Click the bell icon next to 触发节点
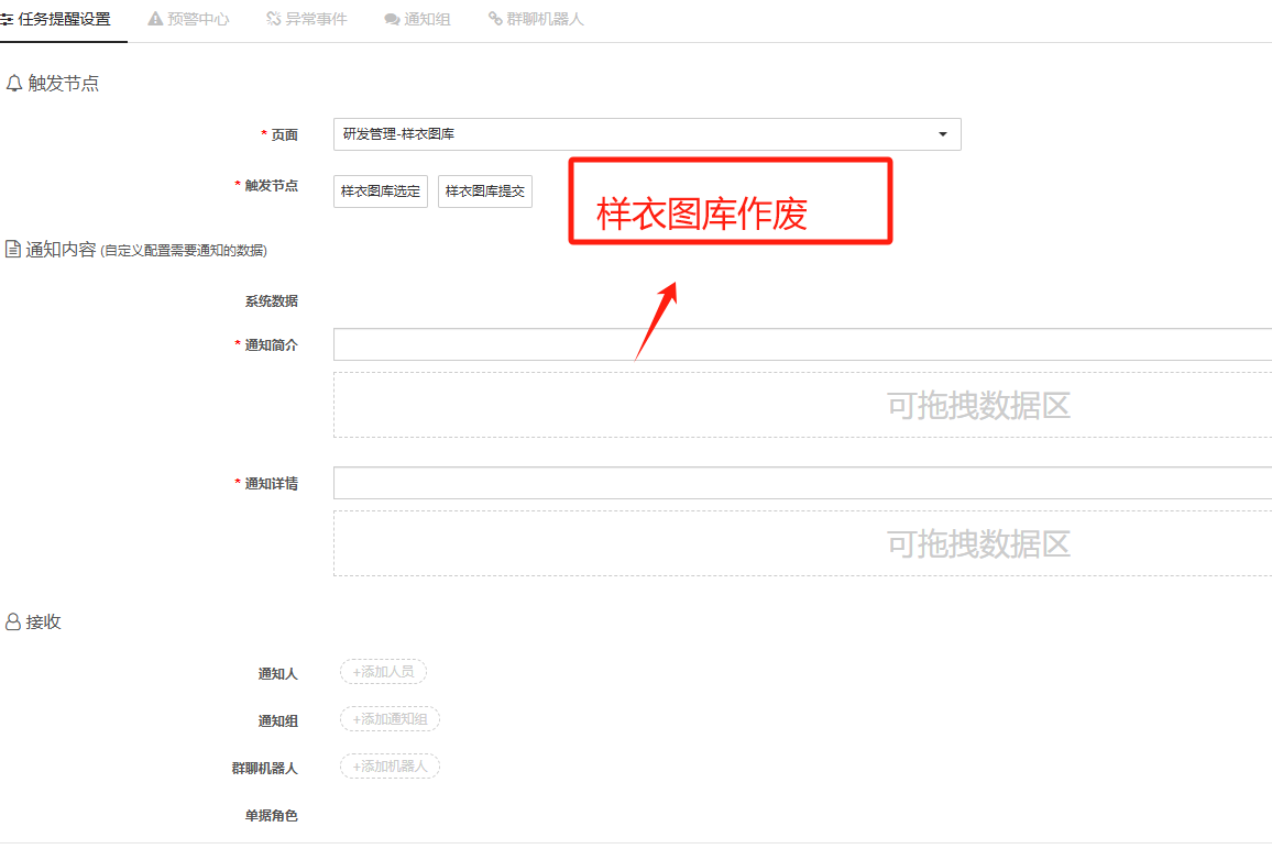Screen dimensions: 1272x858 (14, 84)
